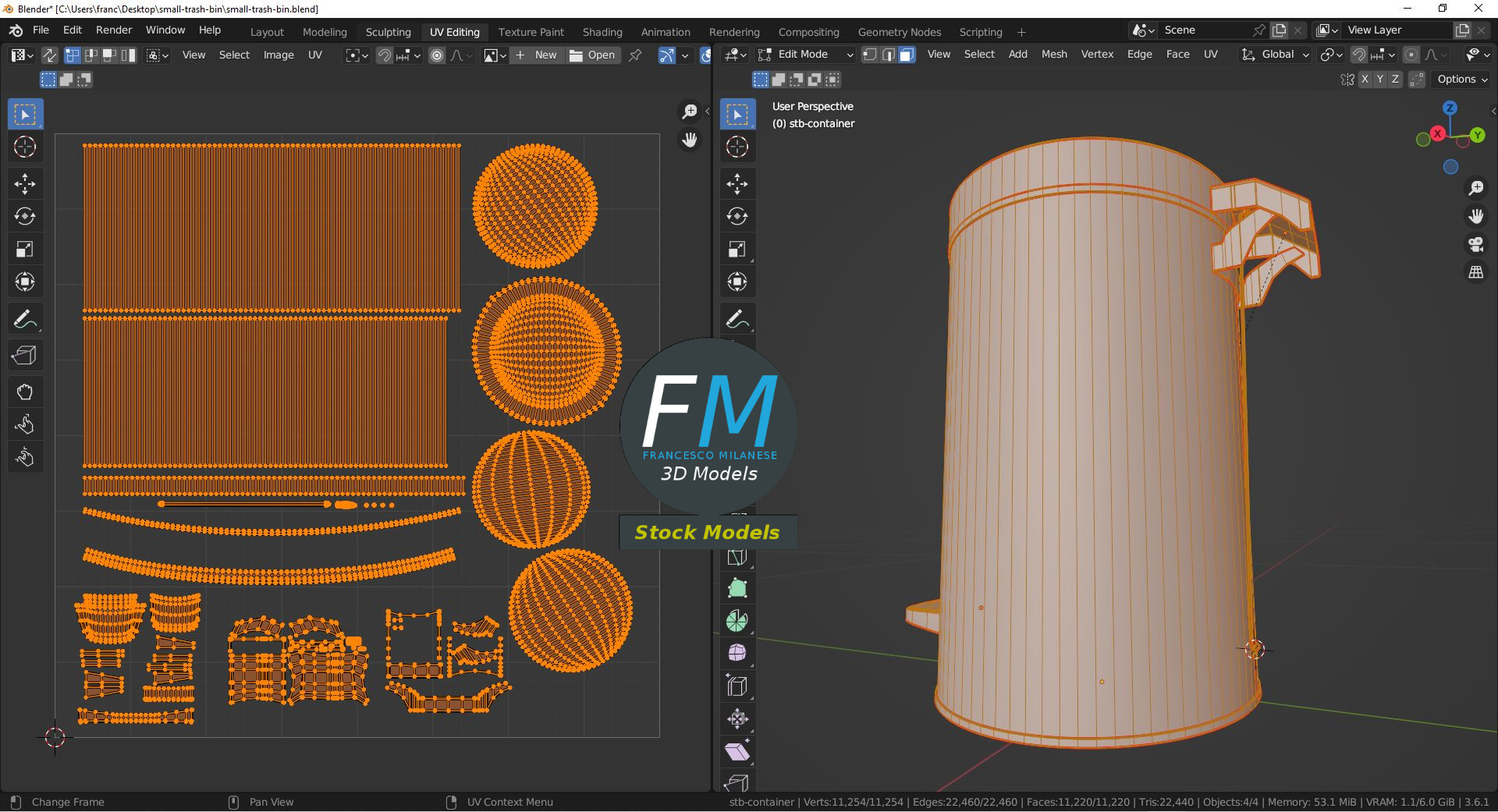Open the Render menu
1498x812 pixels.
[x=114, y=30]
